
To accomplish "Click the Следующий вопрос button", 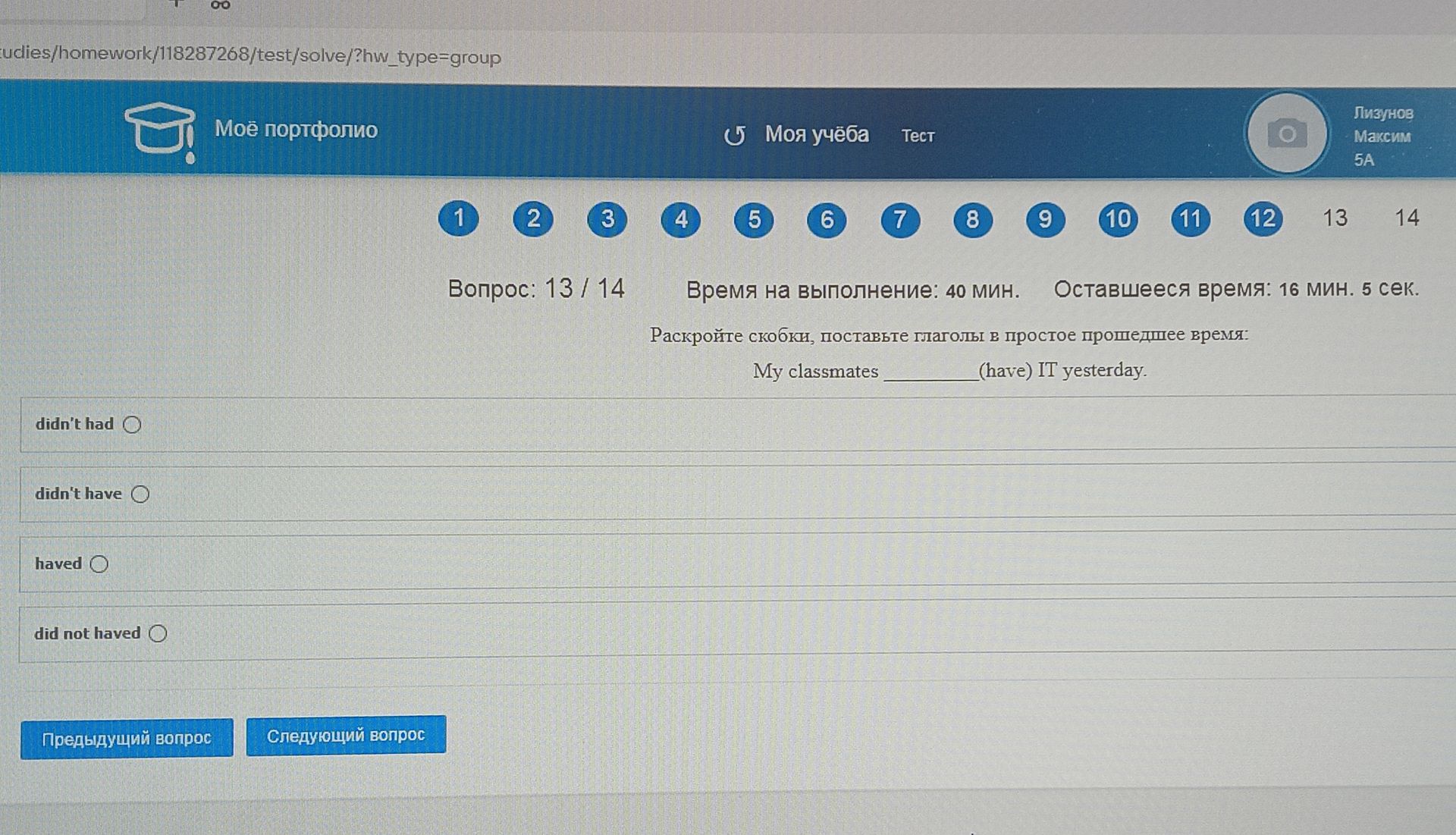I will pos(346,735).
